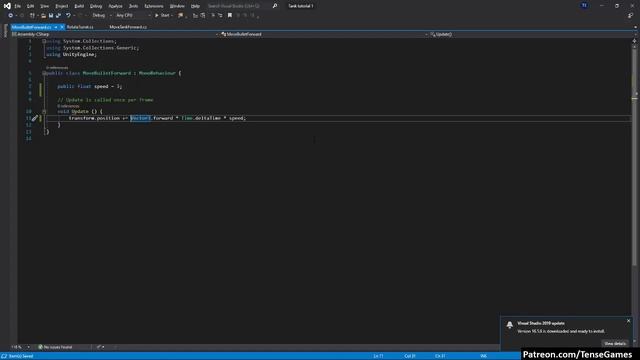Click the INS indicator in status bar
This screenshot has width=640, height=360.
tap(483, 356)
